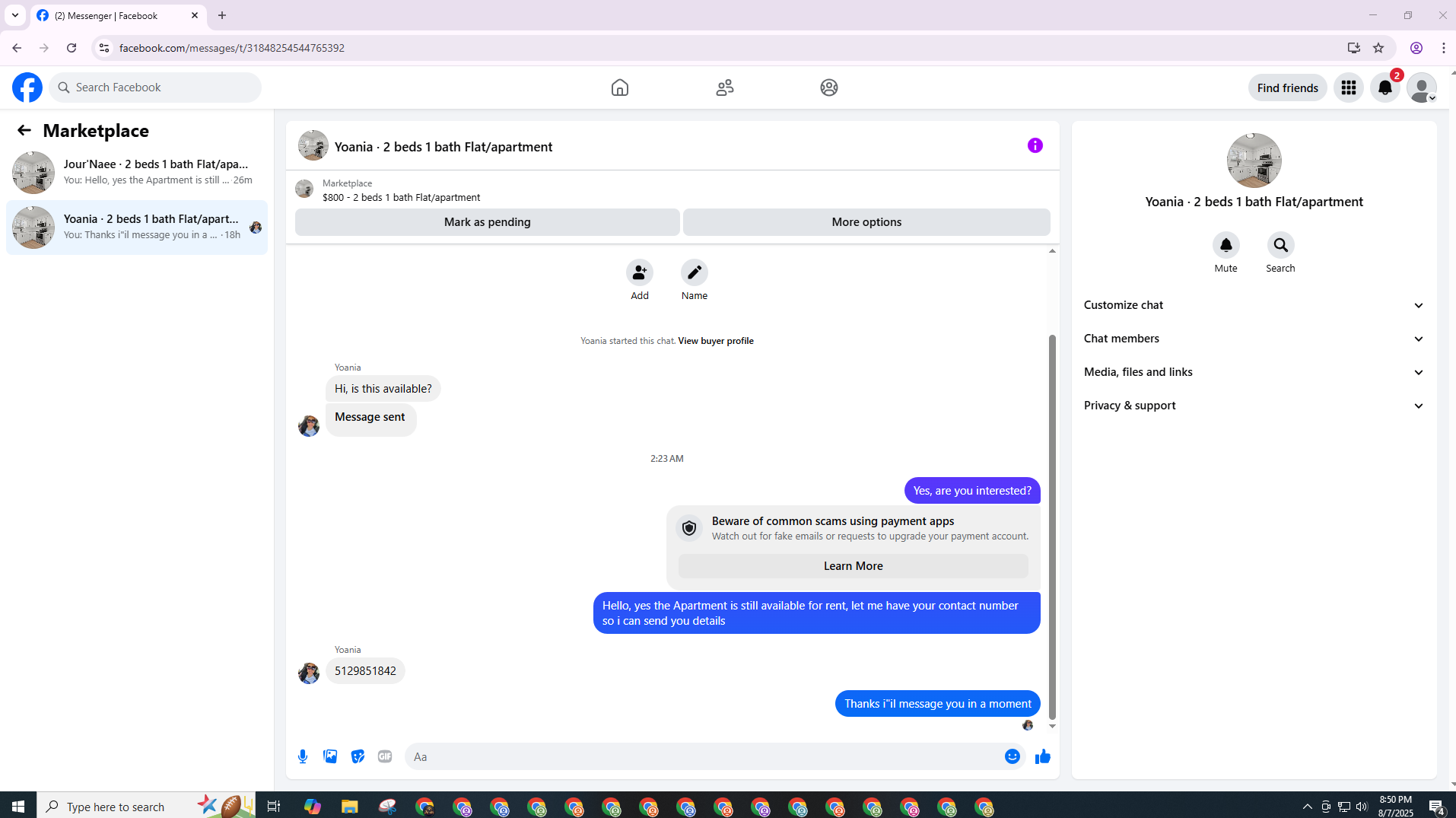The width and height of the screenshot is (1456, 818).
Task: Close the Messenger tab
Action: click(195, 15)
